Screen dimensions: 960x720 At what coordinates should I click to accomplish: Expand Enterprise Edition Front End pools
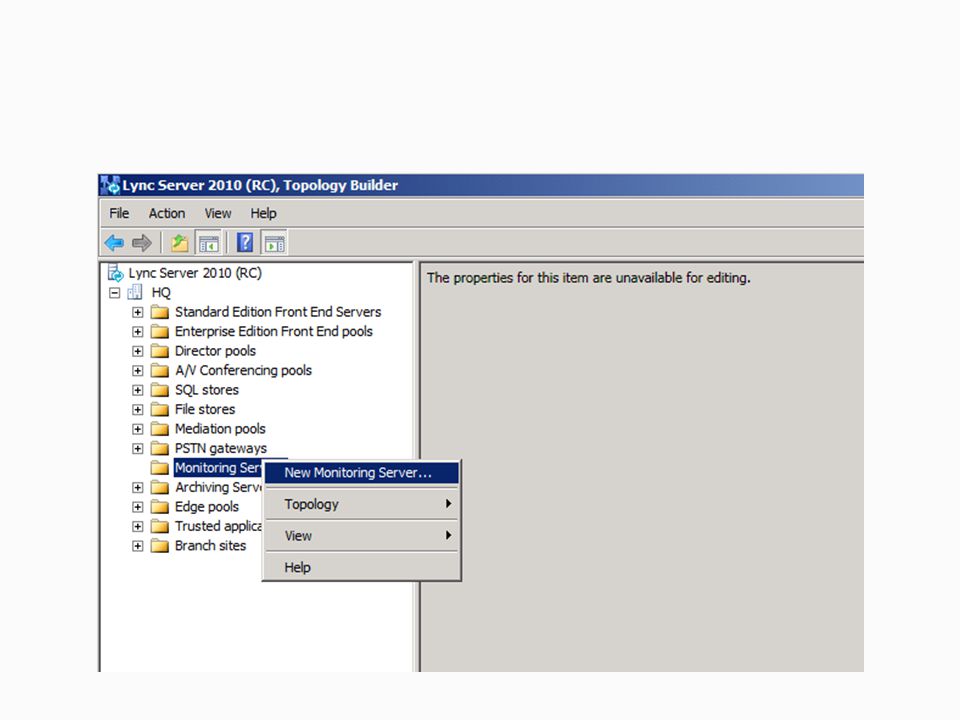(x=138, y=332)
